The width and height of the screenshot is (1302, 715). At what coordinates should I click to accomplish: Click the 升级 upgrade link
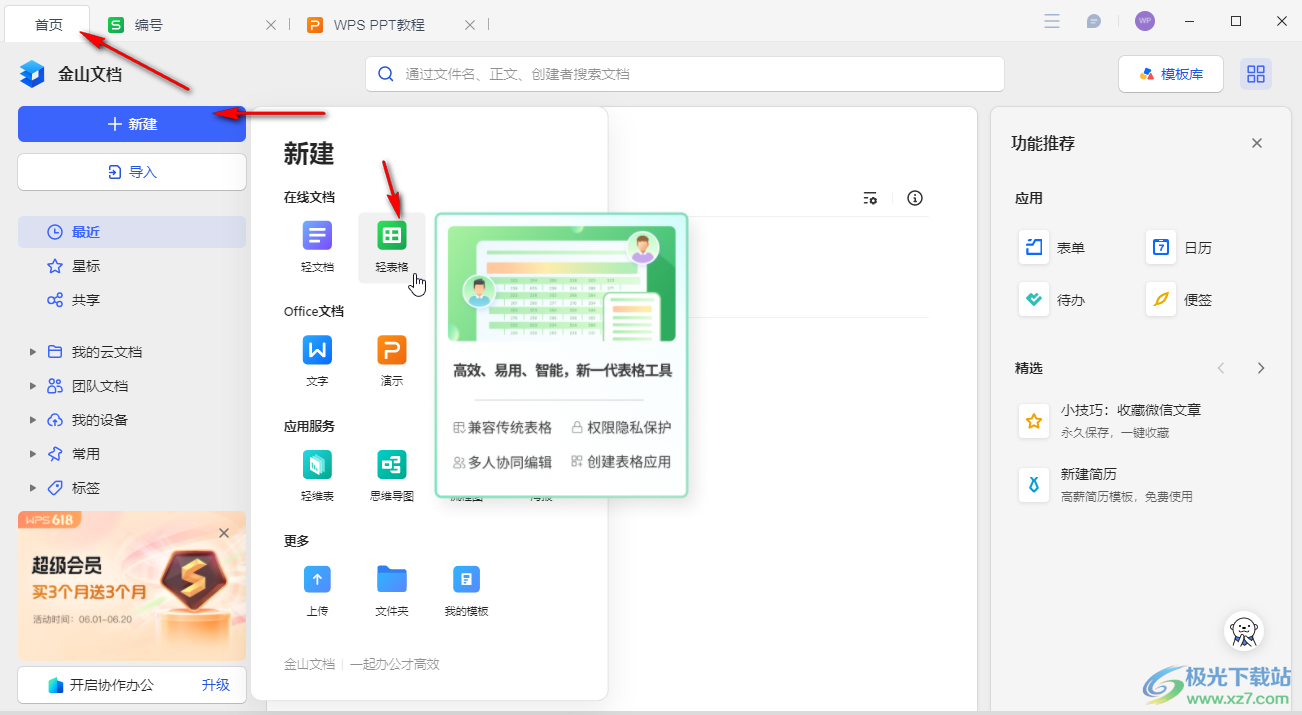[215, 685]
